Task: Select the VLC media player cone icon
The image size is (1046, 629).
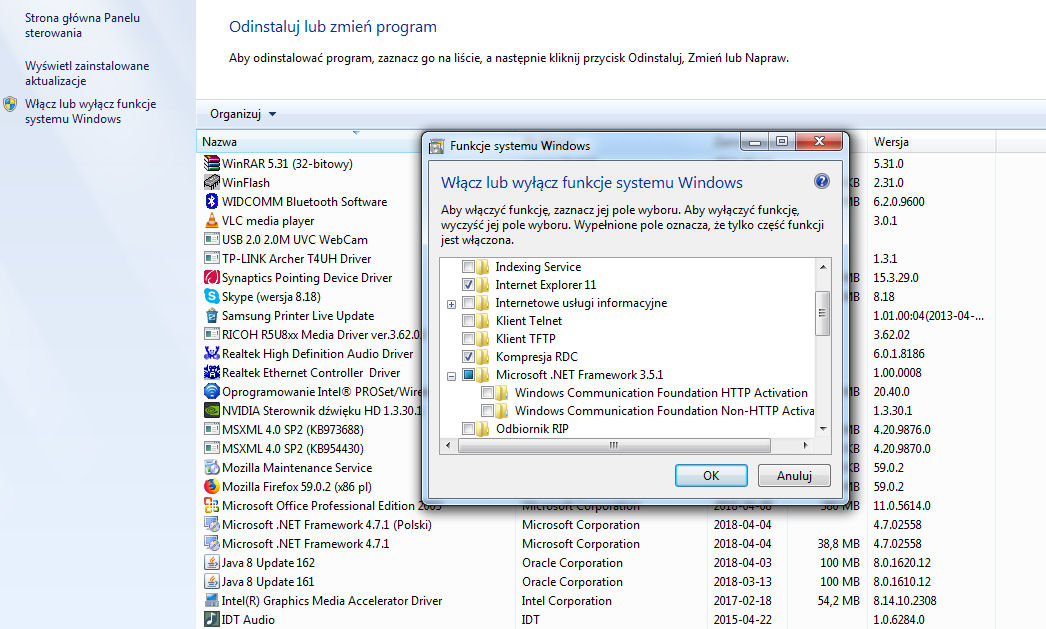Action: coord(211,221)
